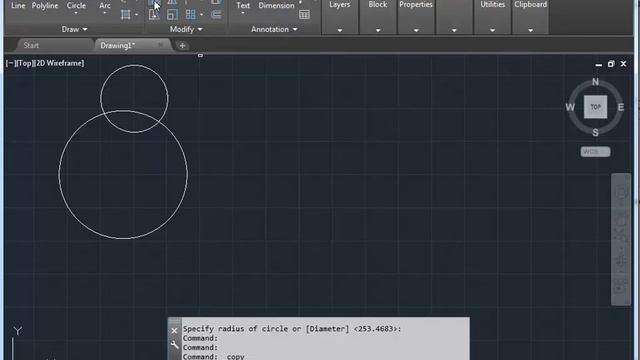Click the Array tool icon
This screenshot has width=640, height=360.
coord(190,15)
